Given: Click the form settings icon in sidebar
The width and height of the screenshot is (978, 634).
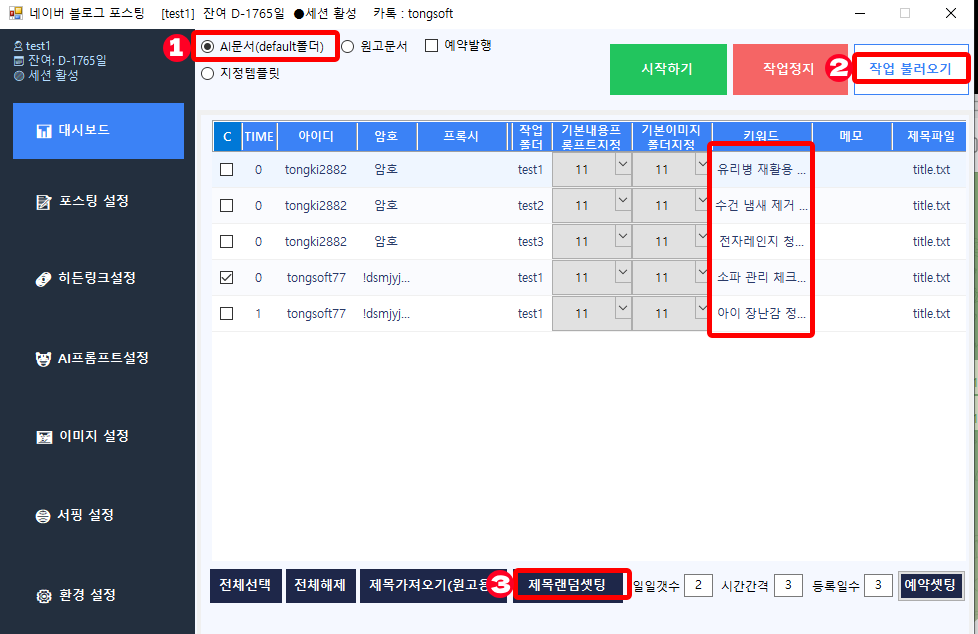Looking at the screenshot, I should pos(44,516).
